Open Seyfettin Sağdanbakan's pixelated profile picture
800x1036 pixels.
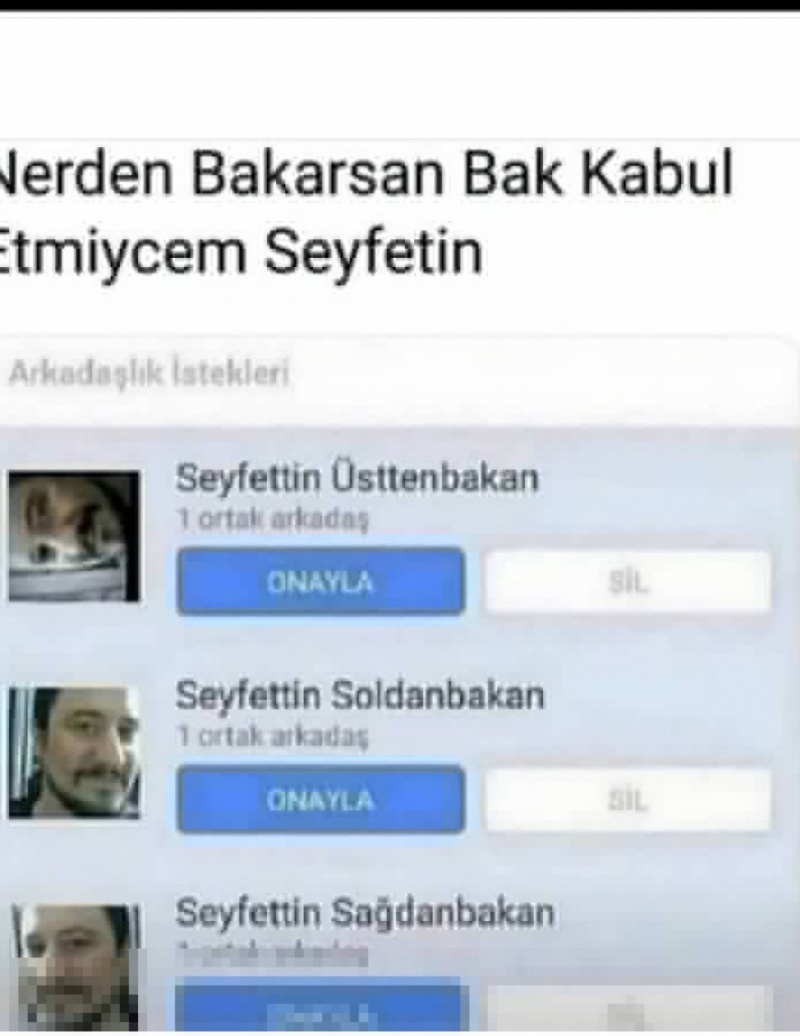pyautogui.click(x=73, y=967)
